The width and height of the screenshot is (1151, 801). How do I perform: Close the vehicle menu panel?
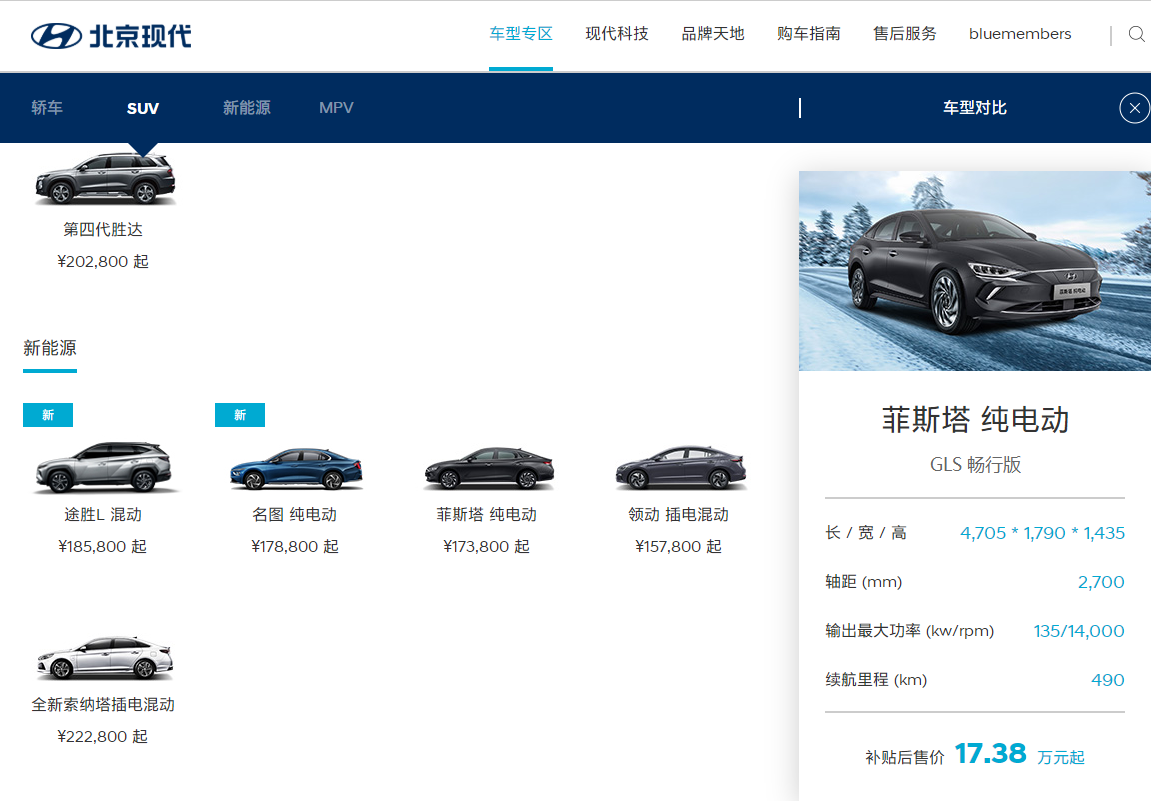point(1134,108)
